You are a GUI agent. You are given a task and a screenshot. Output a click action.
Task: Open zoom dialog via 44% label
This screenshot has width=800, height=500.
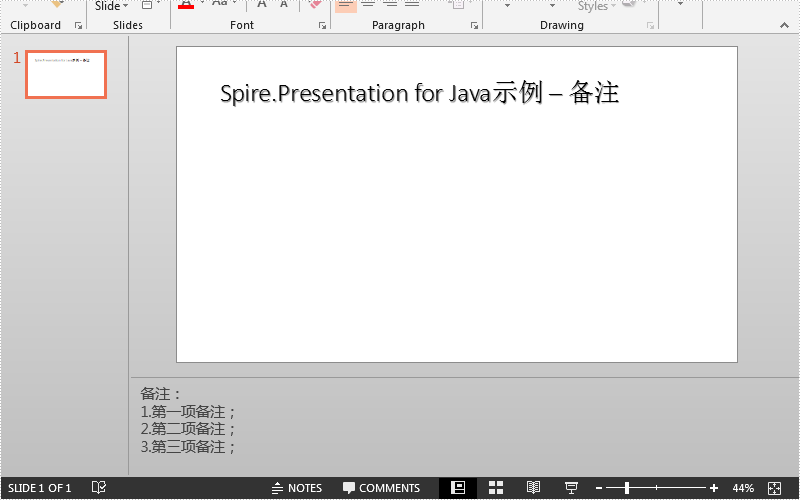(x=743, y=488)
